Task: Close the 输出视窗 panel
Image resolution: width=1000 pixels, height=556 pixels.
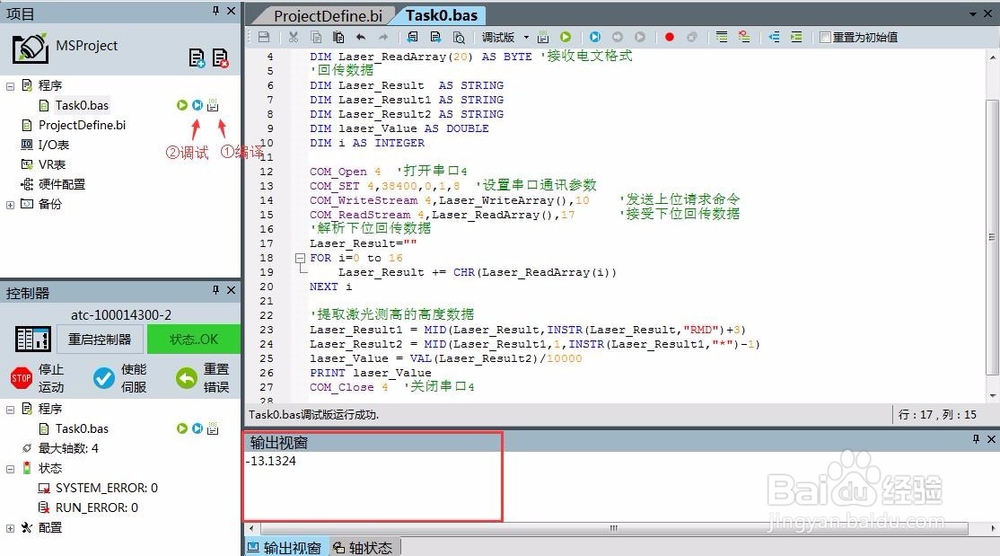Action: [x=991, y=439]
